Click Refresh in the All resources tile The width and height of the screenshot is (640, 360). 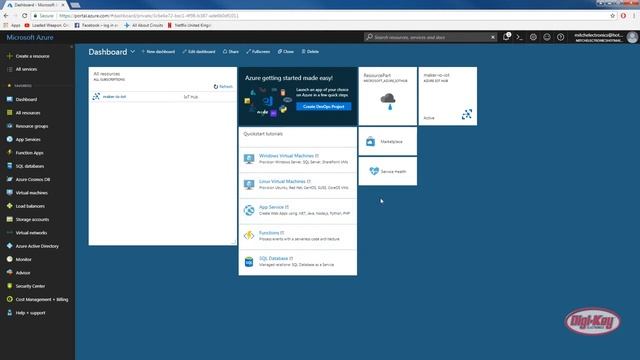(x=223, y=87)
